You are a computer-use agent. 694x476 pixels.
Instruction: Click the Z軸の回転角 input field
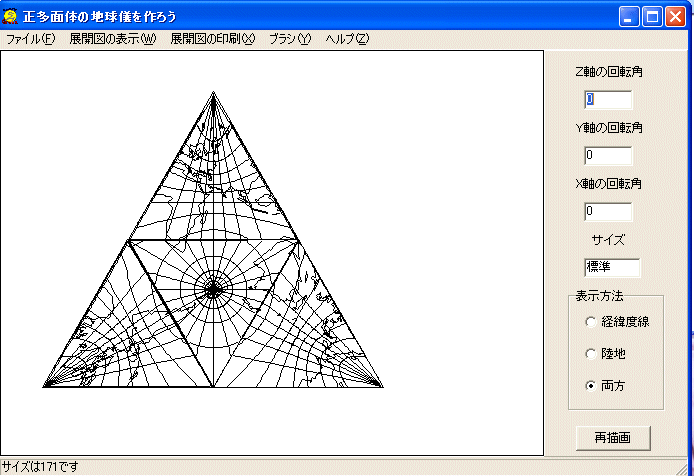click(x=609, y=100)
